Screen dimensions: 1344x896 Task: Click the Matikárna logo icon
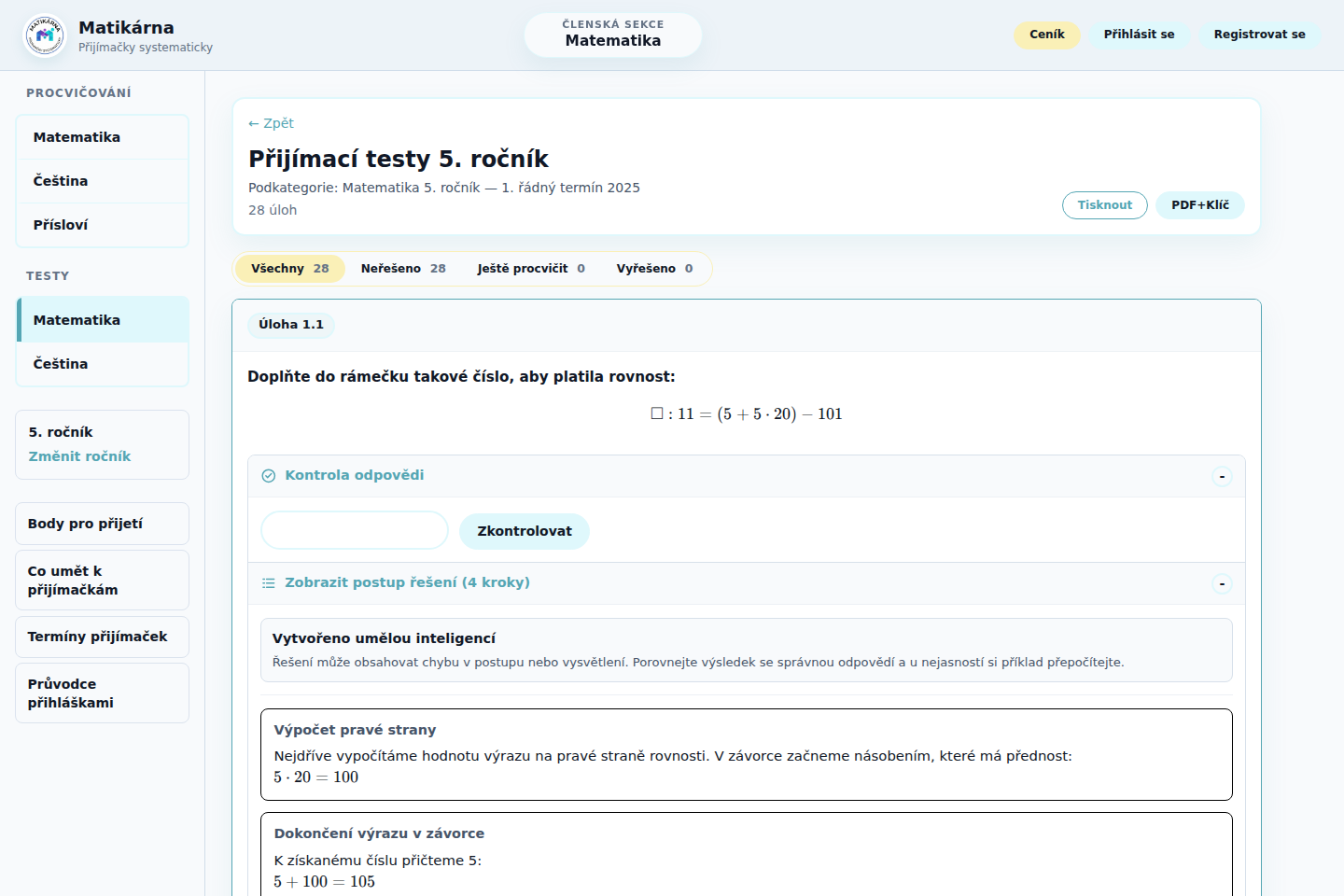45,35
